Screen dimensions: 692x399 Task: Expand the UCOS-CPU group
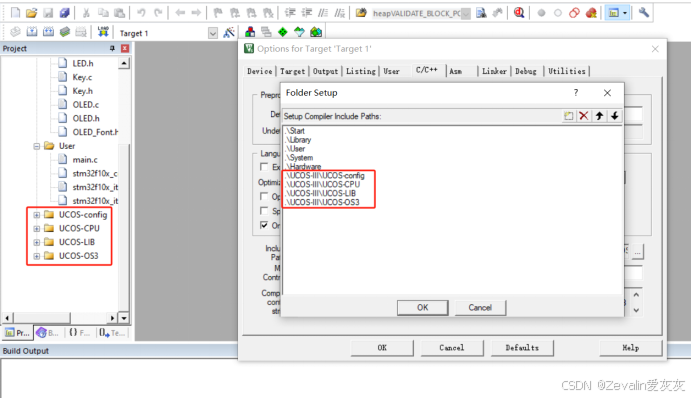[37, 229]
